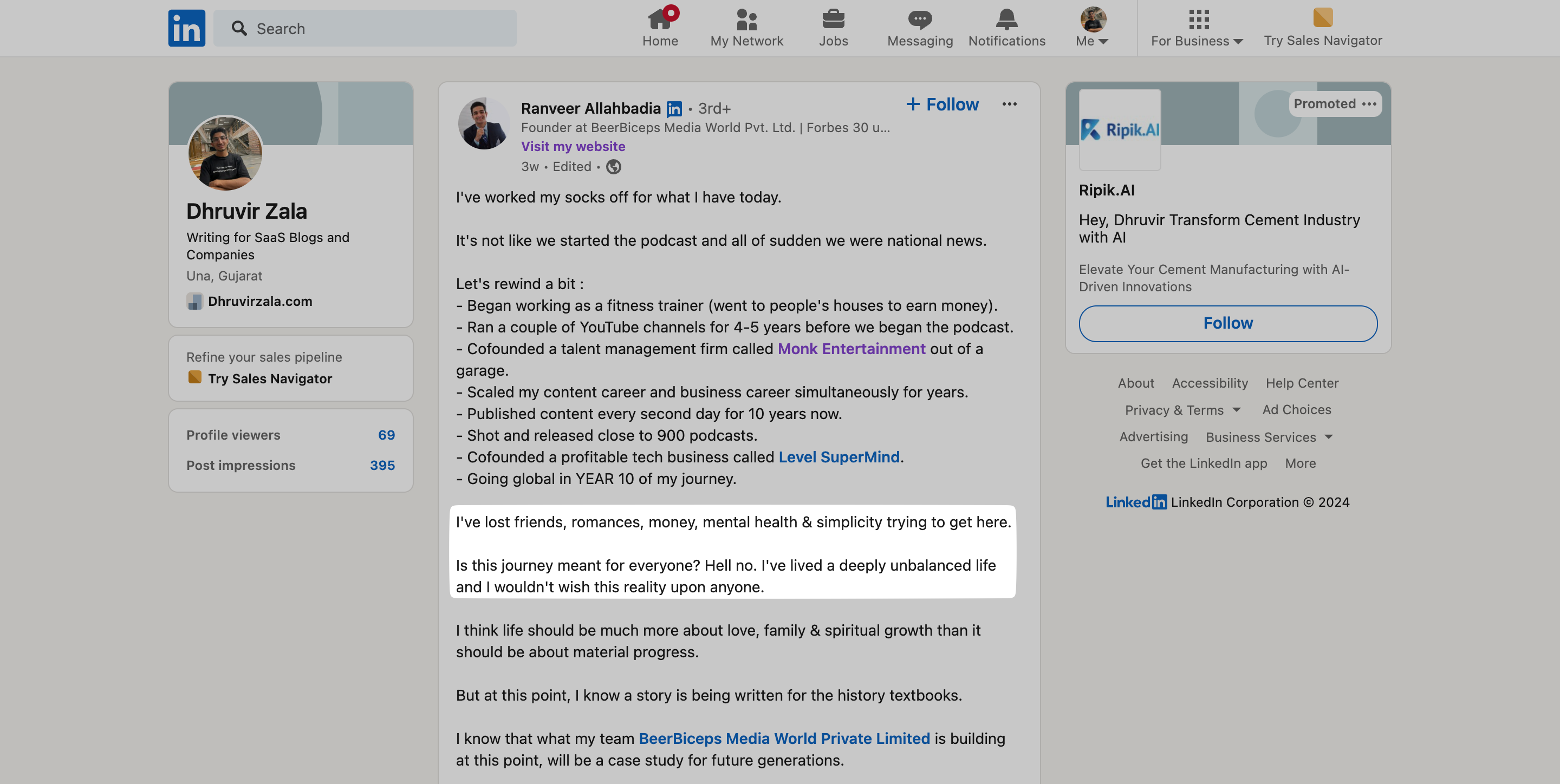Open the Accessibility footer link
Image resolution: width=1560 pixels, height=784 pixels.
(x=1210, y=383)
